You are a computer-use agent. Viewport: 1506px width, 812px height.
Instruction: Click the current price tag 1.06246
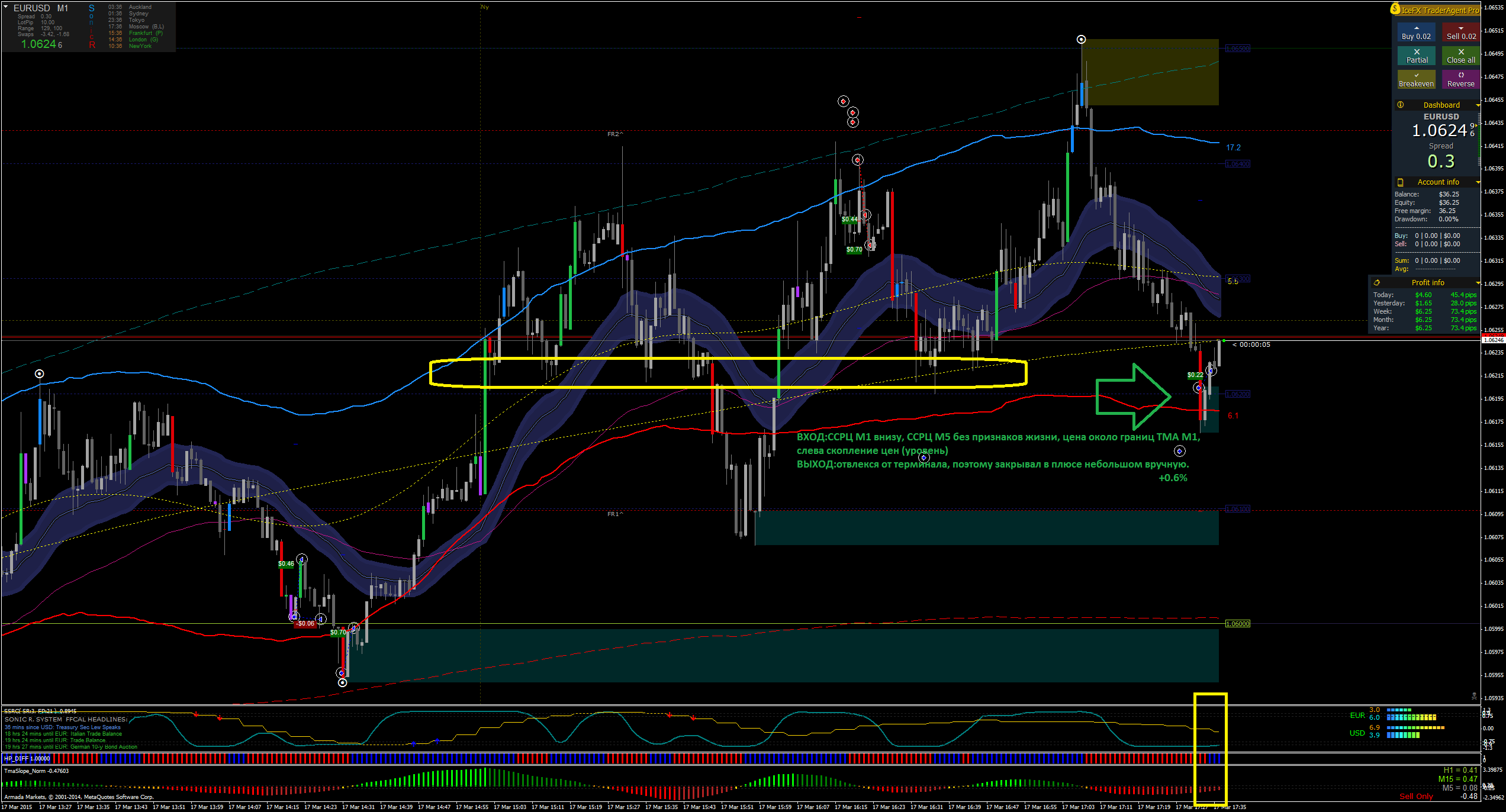(x=1493, y=340)
